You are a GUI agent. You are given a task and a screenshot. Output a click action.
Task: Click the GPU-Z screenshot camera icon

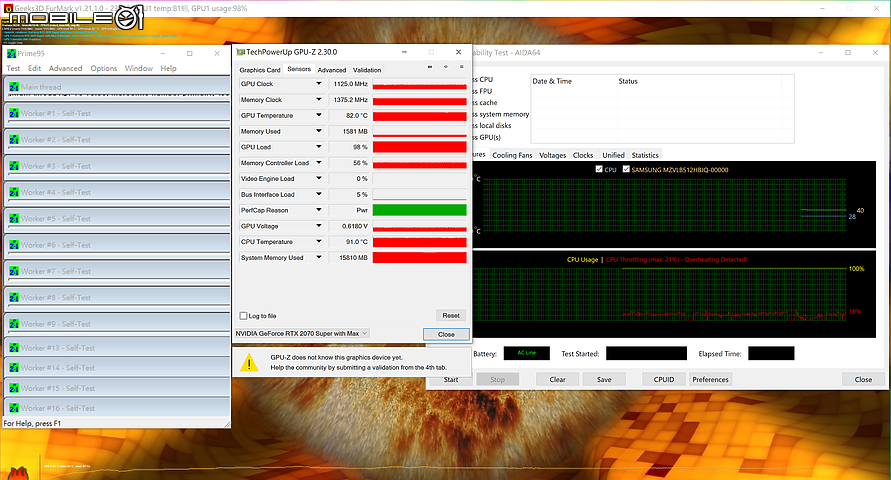pos(430,67)
